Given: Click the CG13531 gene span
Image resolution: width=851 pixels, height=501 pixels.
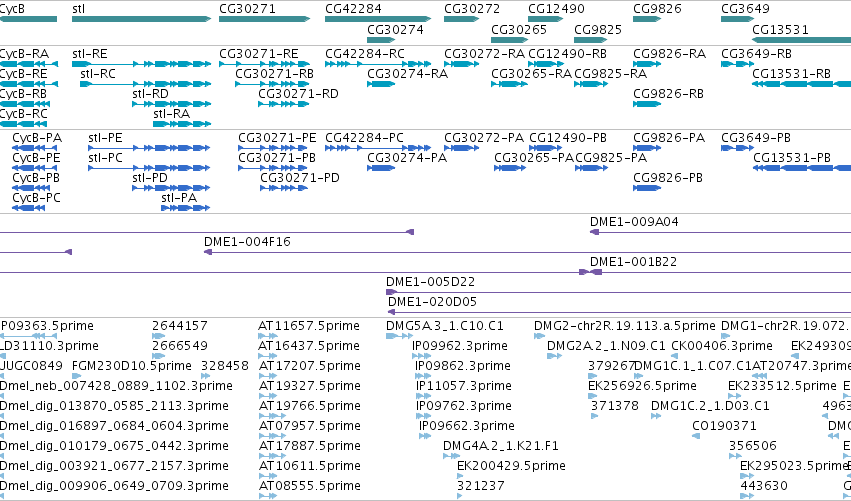Looking at the screenshot, I should [x=802, y=40].
